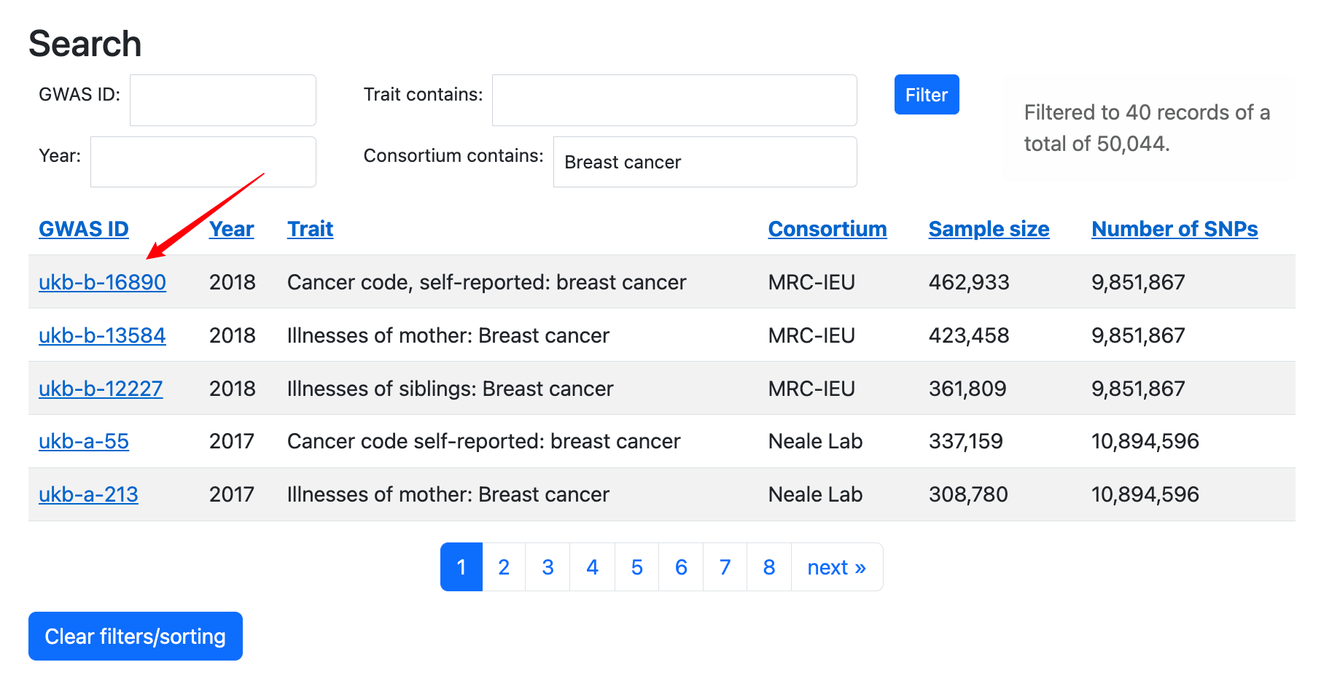Image resolution: width=1340 pixels, height=681 pixels.
Task: Click the Consortium contains field
Action: click(705, 162)
